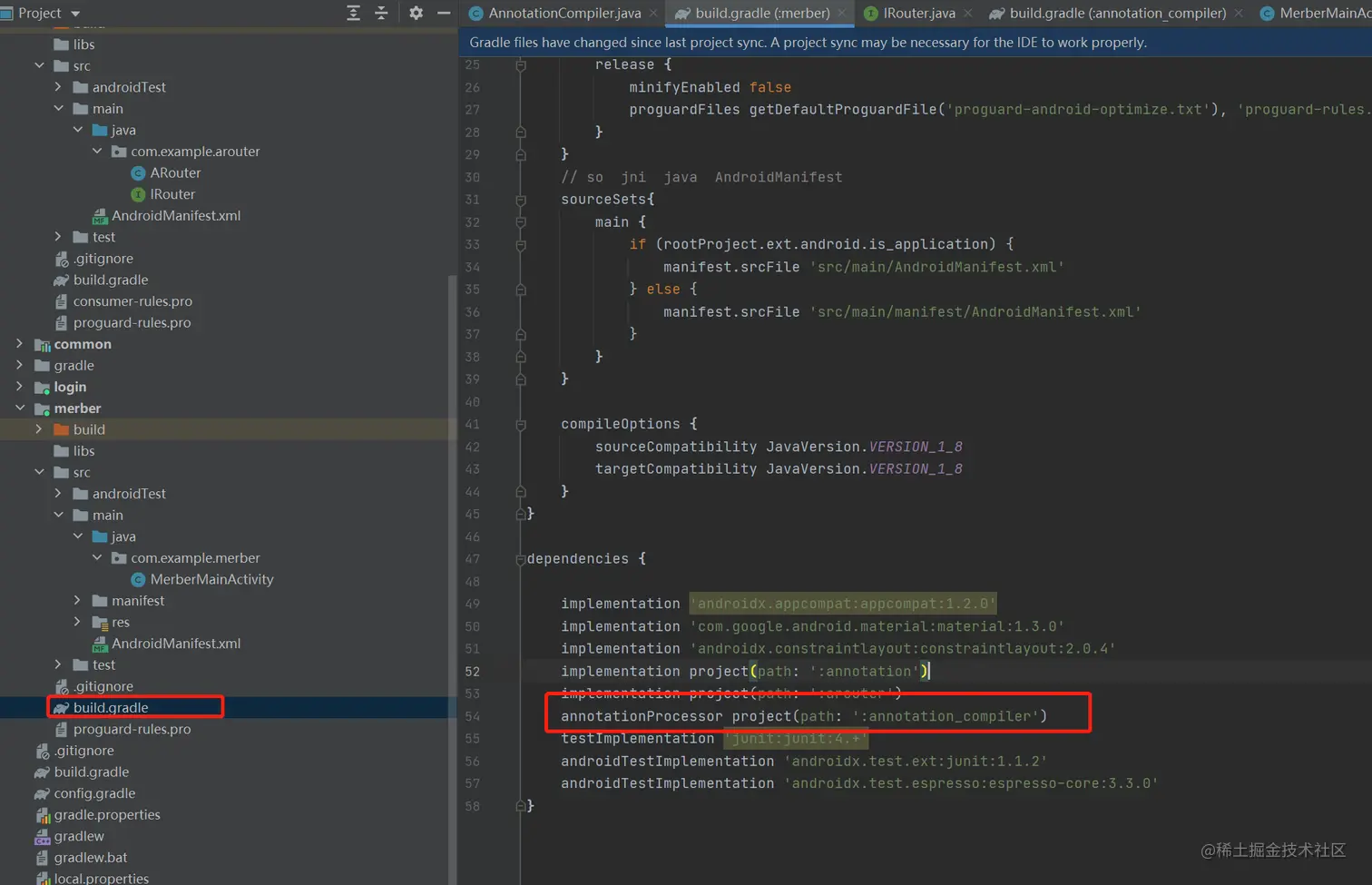Screen dimensions: 1372x885
Task: Click the com.example.arouter package icon
Action: 119,152
